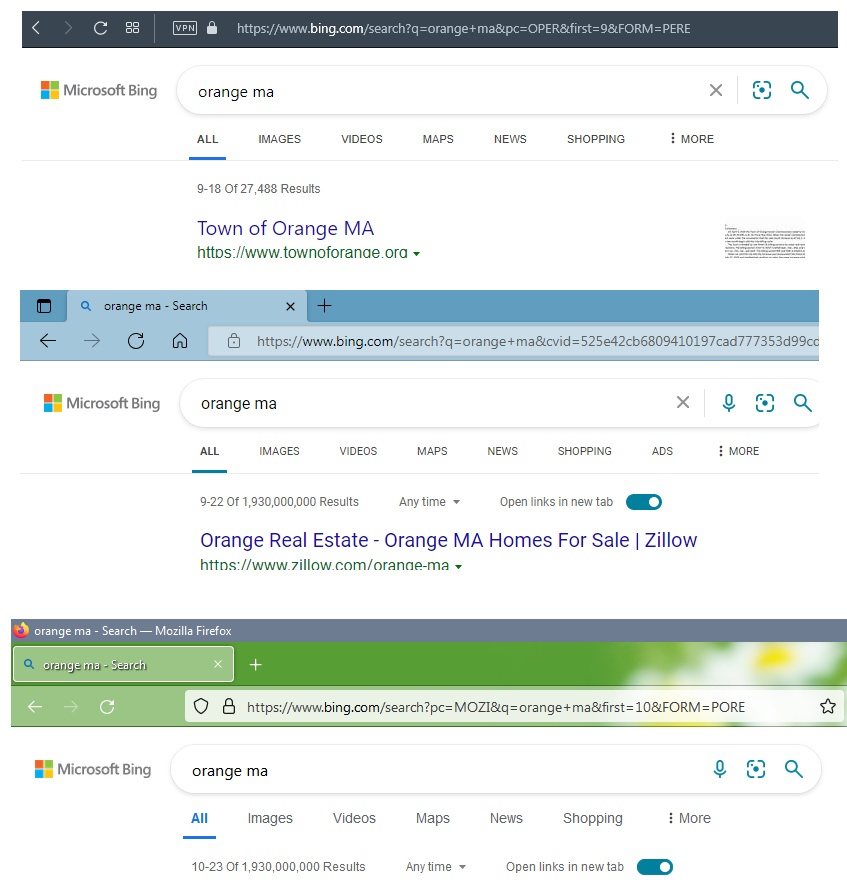Viewport: 847px width, 884px height.
Task: Click the microphone voice search in Edge Bing page
Action: pos(729,403)
